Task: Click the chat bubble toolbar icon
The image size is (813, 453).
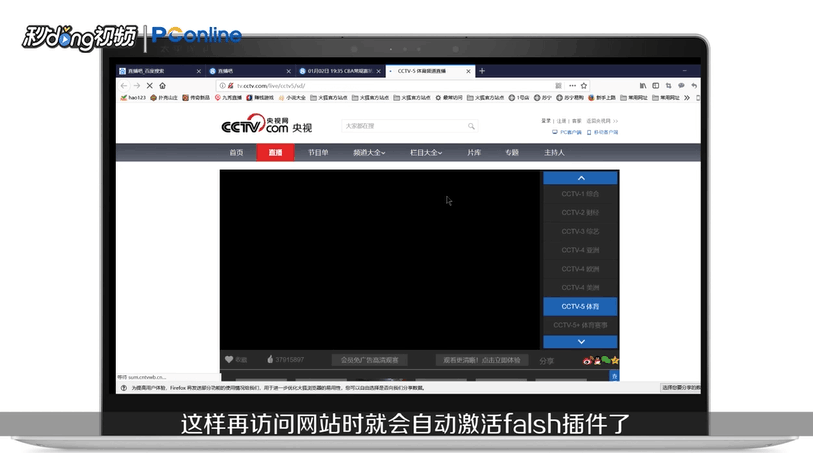Action: pos(681,86)
